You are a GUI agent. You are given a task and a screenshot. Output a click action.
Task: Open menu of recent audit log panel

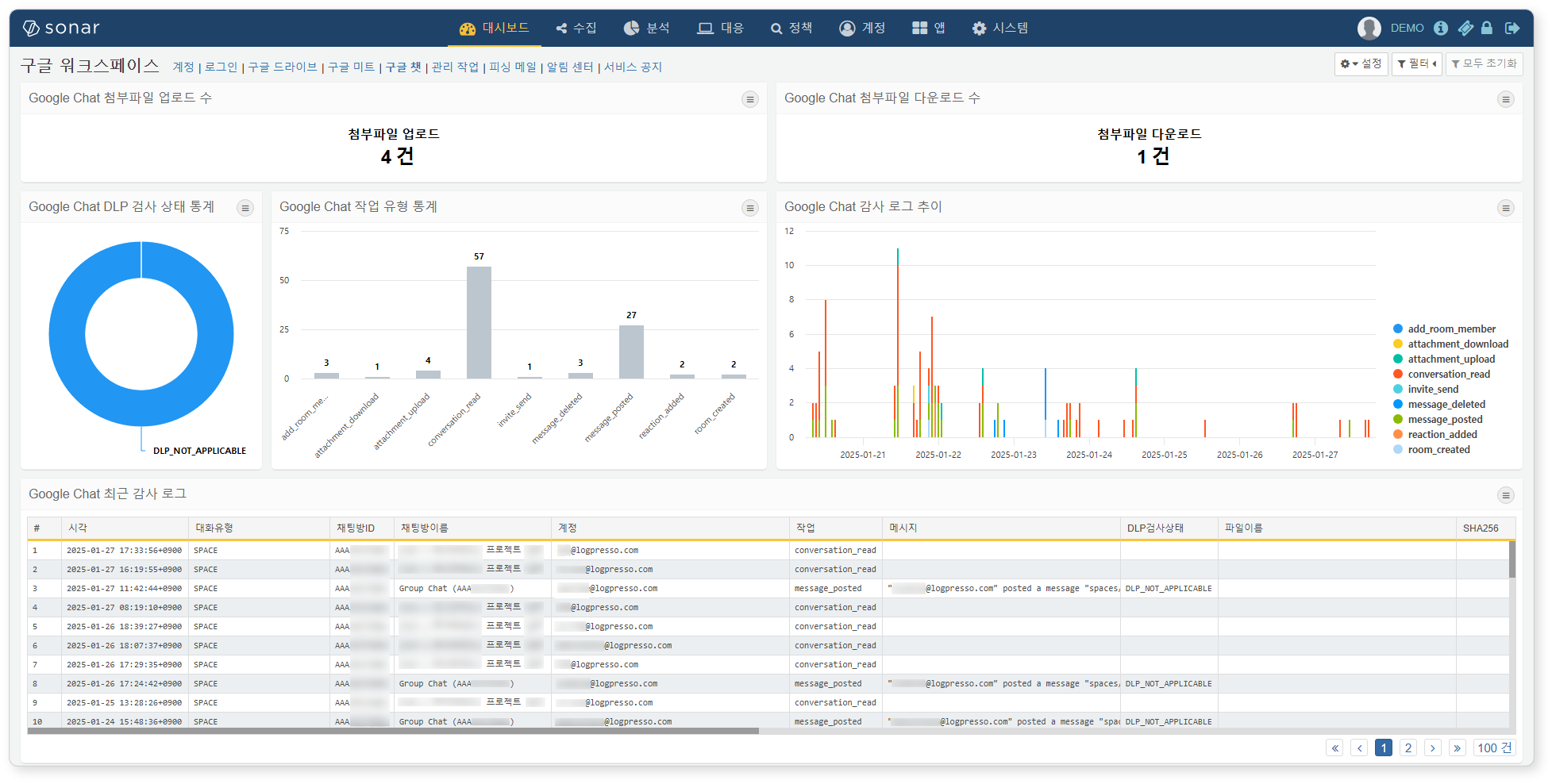[1505, 495]
